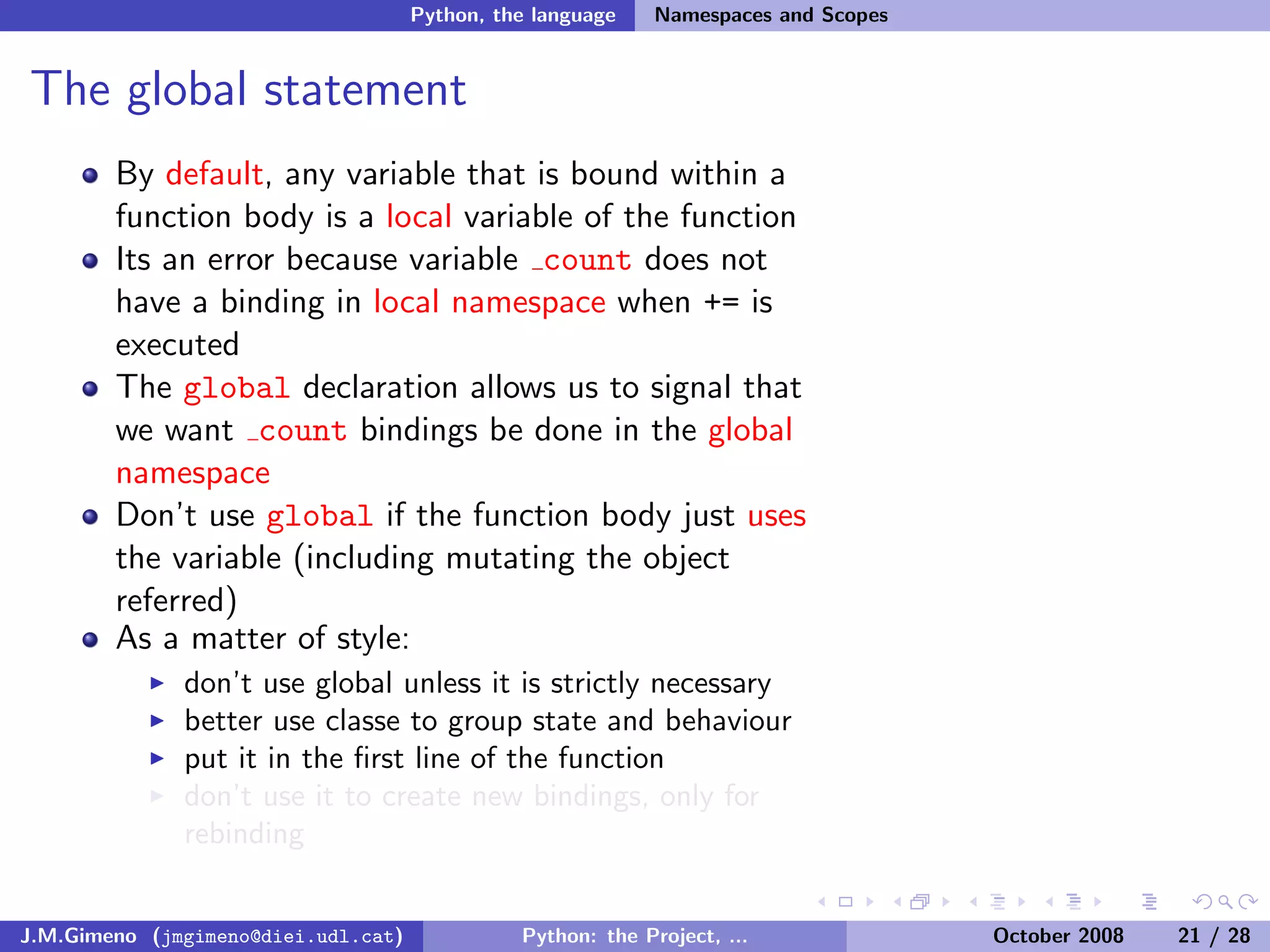The height and width of the screenshot is (952, 1270).
Task: Click the slide title 'The global statement'
Action: 249,90
